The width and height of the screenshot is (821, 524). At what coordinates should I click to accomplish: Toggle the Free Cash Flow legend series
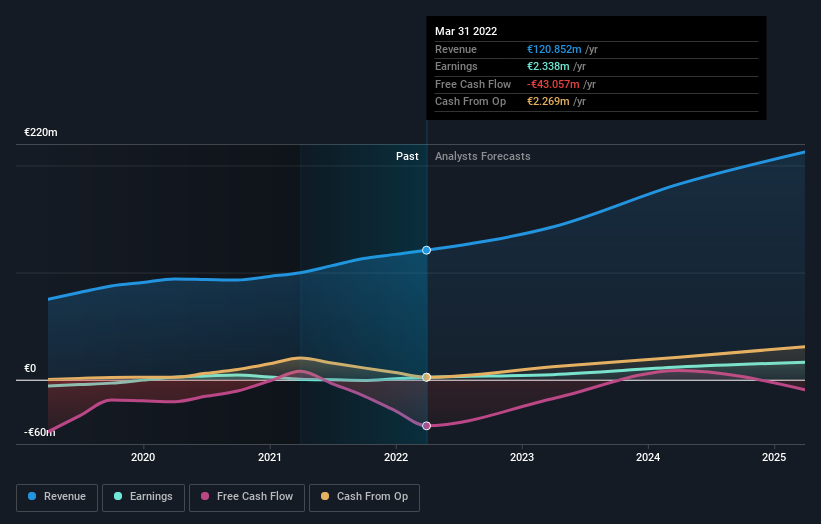click(x=247, y=497)
